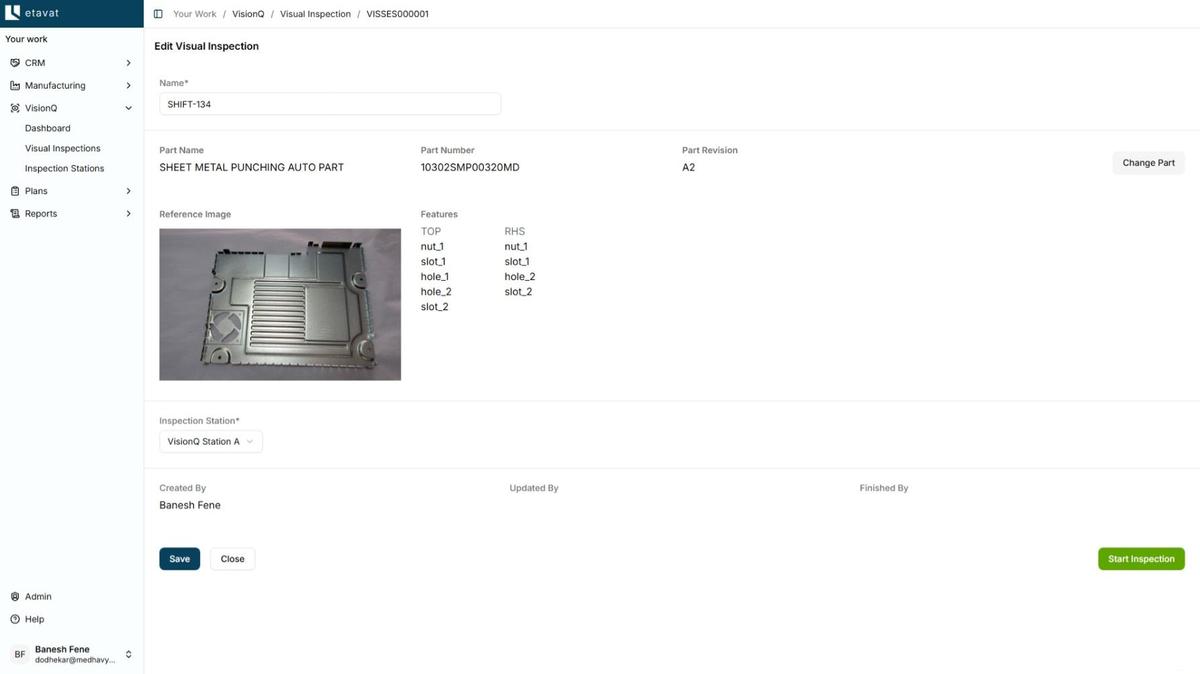Open the Admin settings icon
Viewport: 1200px width, 674px height.
15,596
